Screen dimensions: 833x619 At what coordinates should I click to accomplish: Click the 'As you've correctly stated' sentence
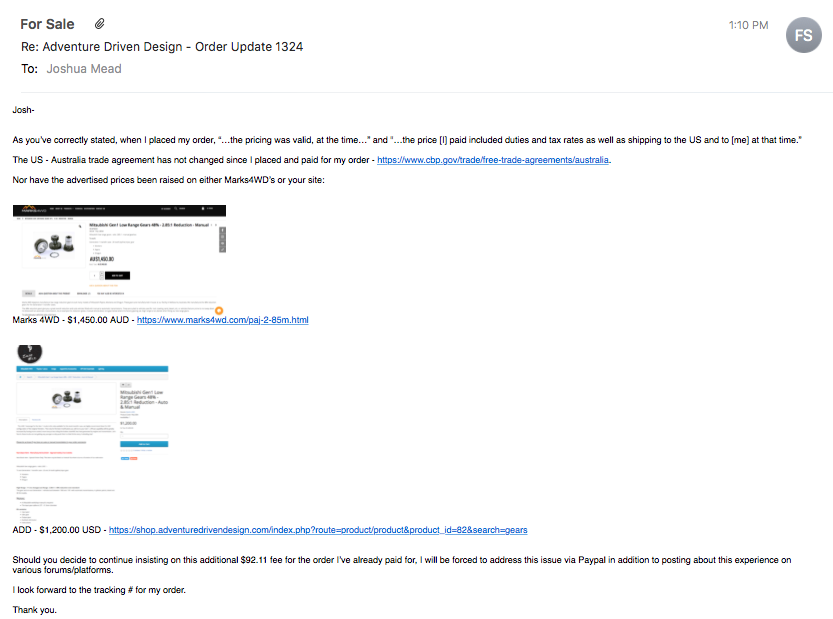[x=407, y=140]
